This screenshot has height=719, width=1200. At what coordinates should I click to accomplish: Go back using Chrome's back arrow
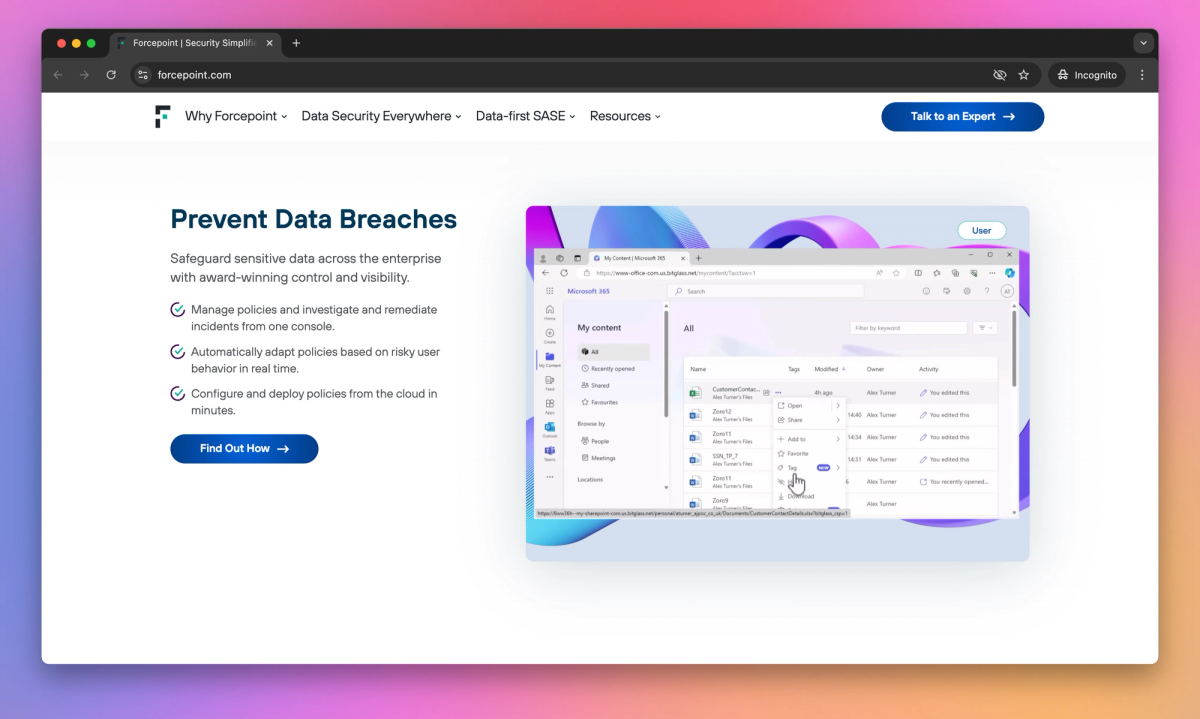58,75
